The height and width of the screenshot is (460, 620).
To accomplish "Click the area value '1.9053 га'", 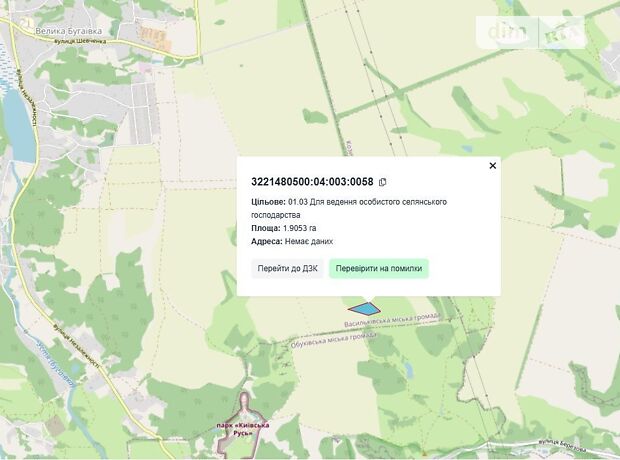I will click(299, 228).
